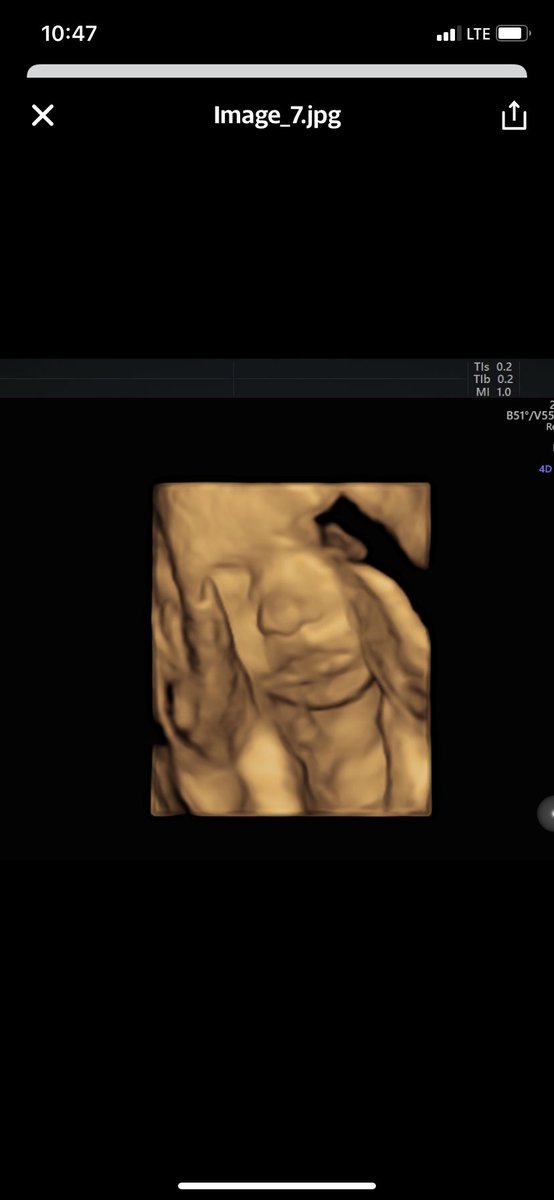The image size is (554, 1200).
Task: Tap the round gray button at right edge
Action: point(546,814)
